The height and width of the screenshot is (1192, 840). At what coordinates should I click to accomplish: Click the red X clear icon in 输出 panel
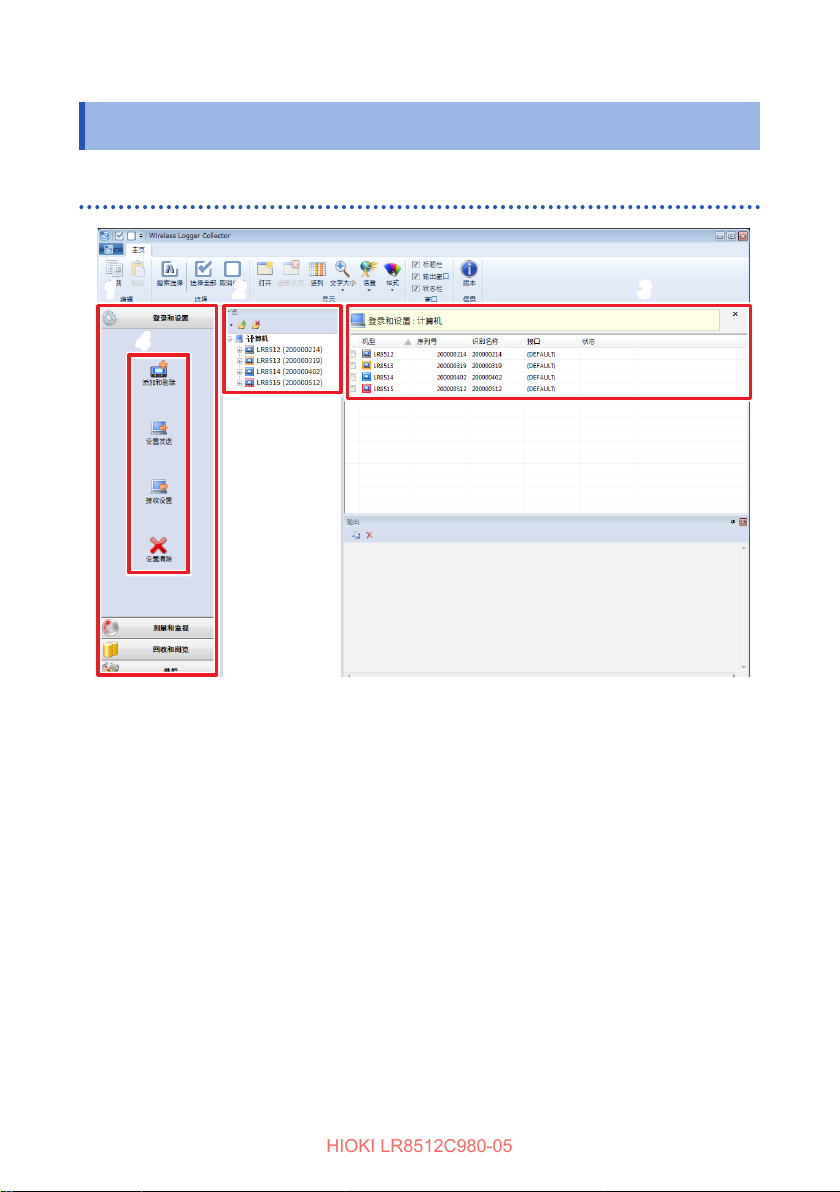(369, 535)
